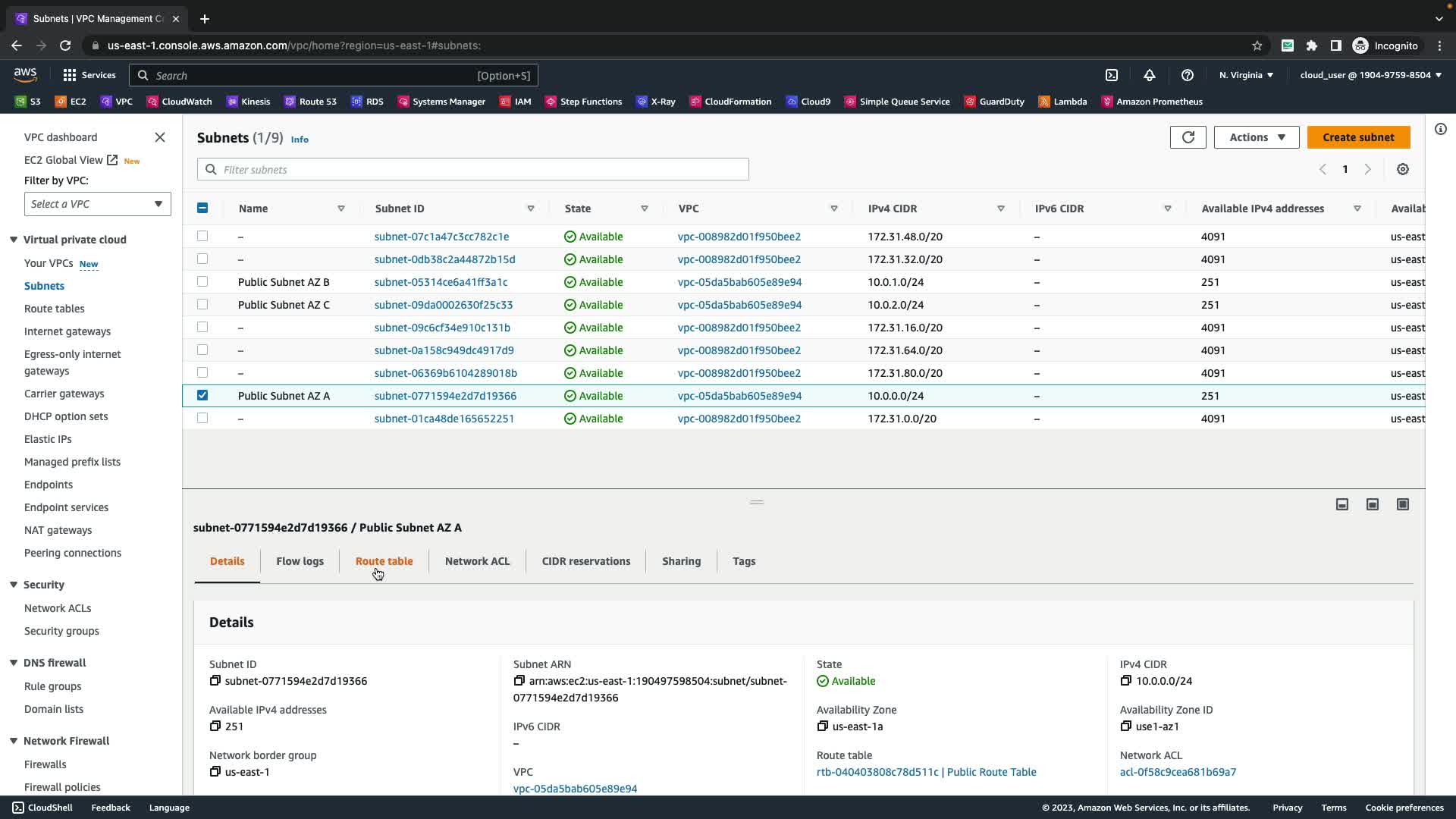Open table preferences gear icon

(1402, 170)
